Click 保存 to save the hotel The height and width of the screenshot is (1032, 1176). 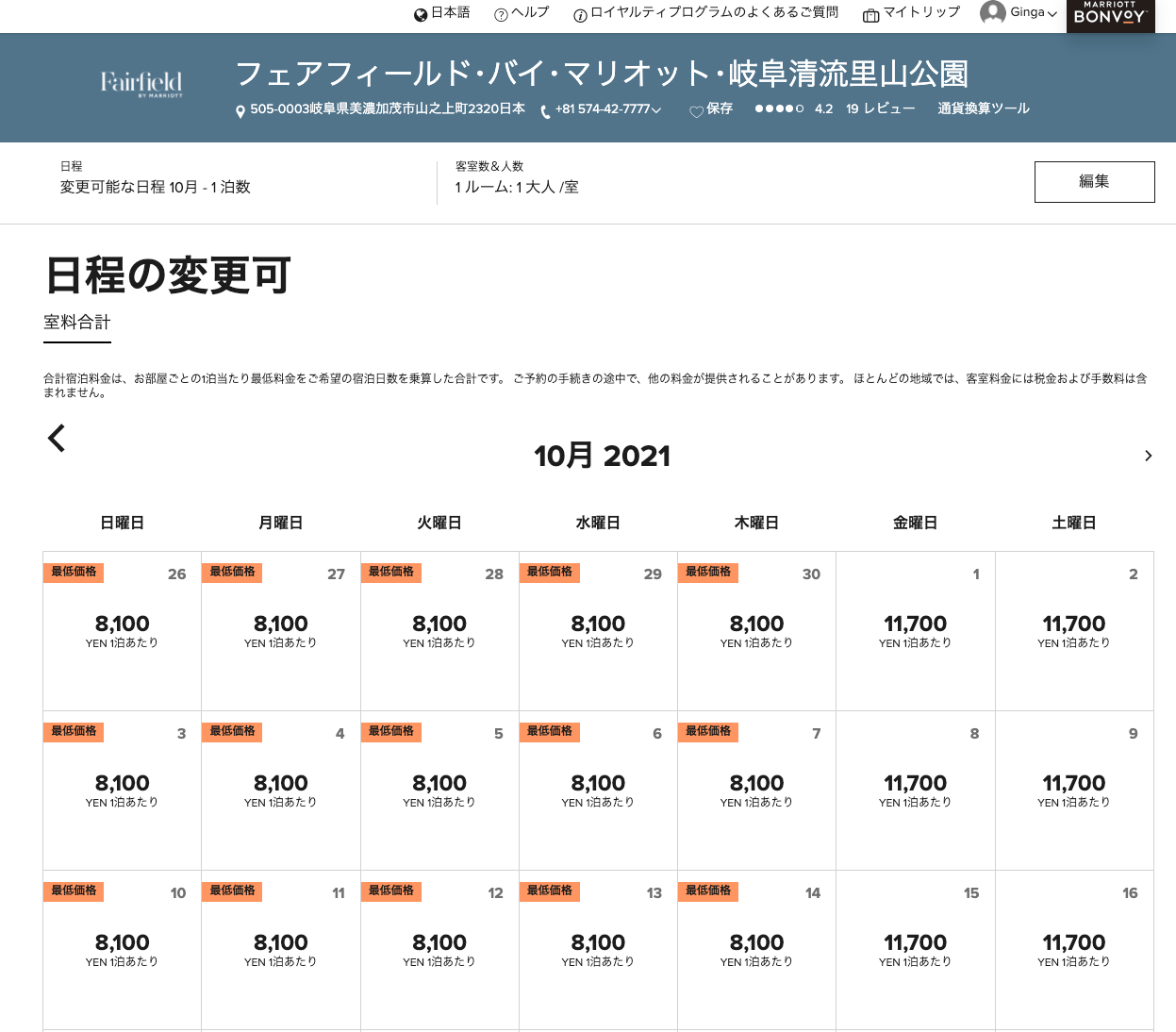click(720, 108)
